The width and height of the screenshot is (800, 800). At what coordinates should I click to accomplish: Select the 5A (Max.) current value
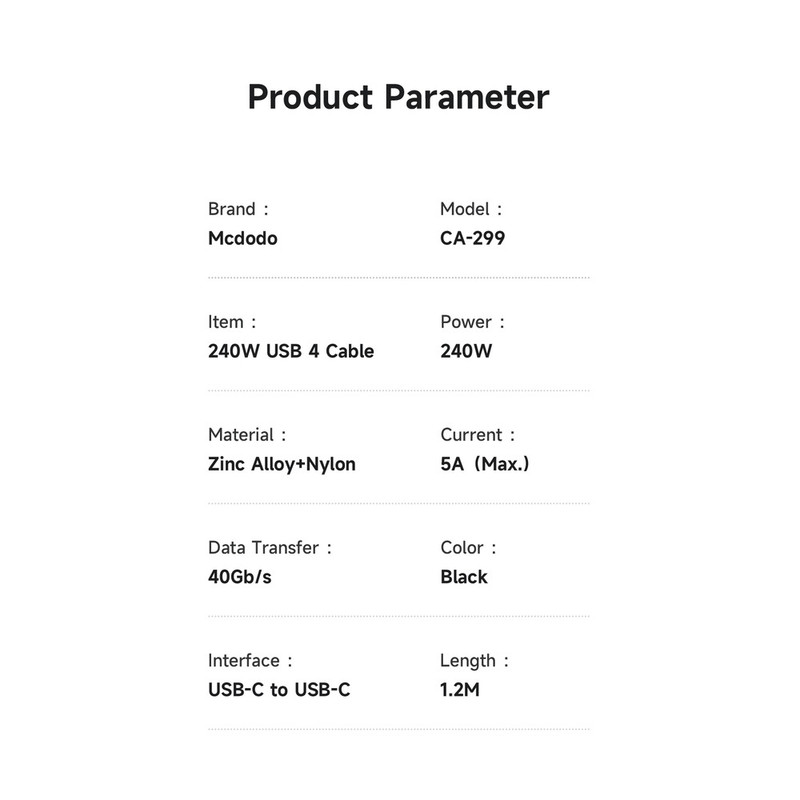(484, 464)
